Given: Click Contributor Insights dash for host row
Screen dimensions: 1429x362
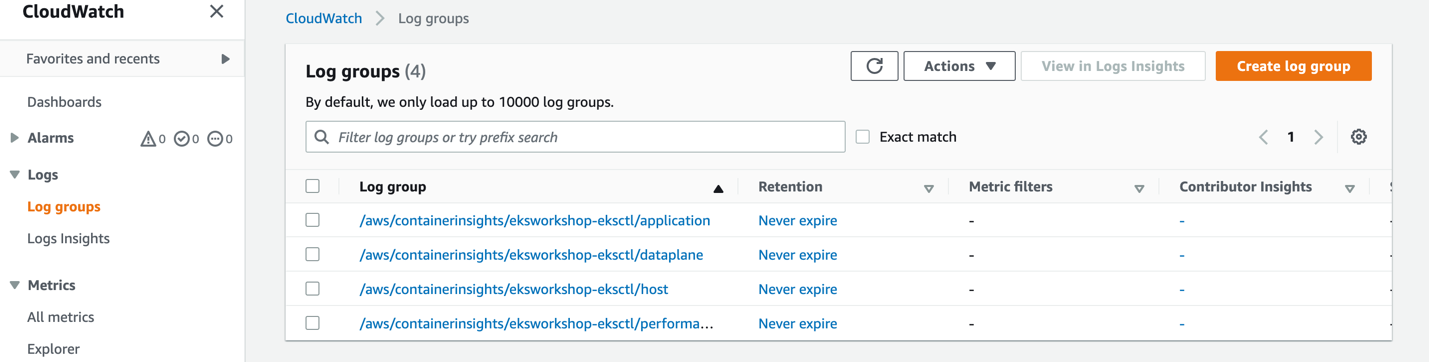Looking at the screenshot, I should click(1182, 289).
